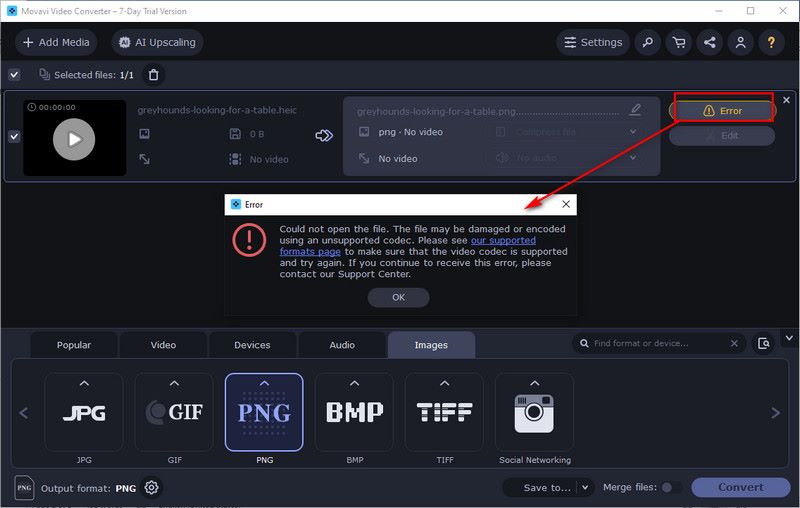
Task: Switch to the Devices tab
Action: coord(252,345)
